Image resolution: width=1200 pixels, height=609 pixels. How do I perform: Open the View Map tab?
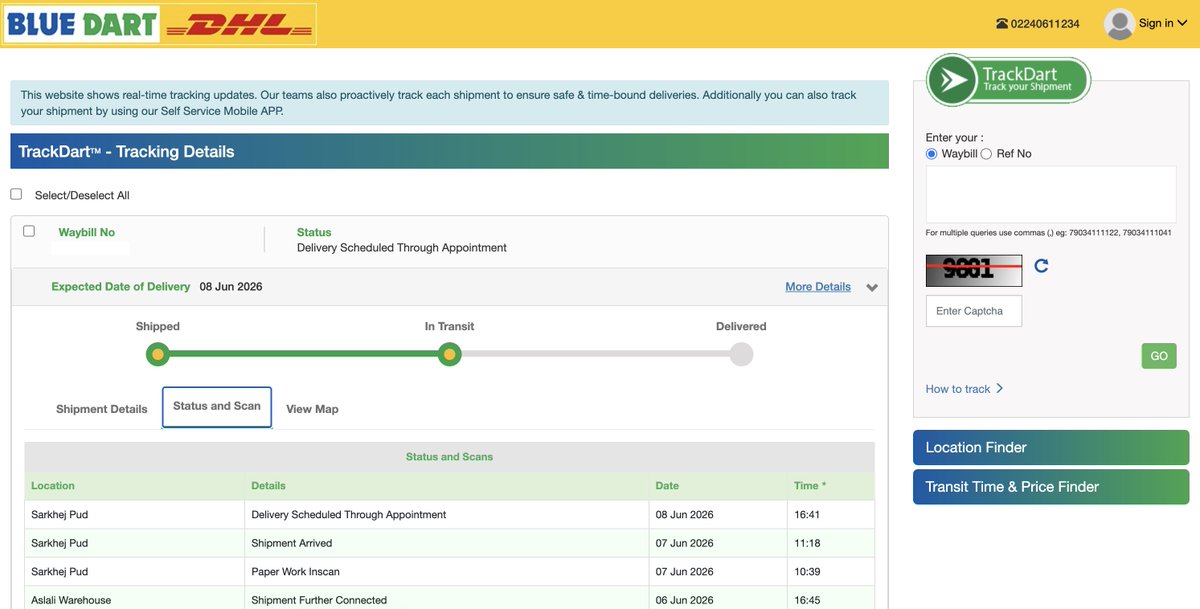[x=312, y=409]
